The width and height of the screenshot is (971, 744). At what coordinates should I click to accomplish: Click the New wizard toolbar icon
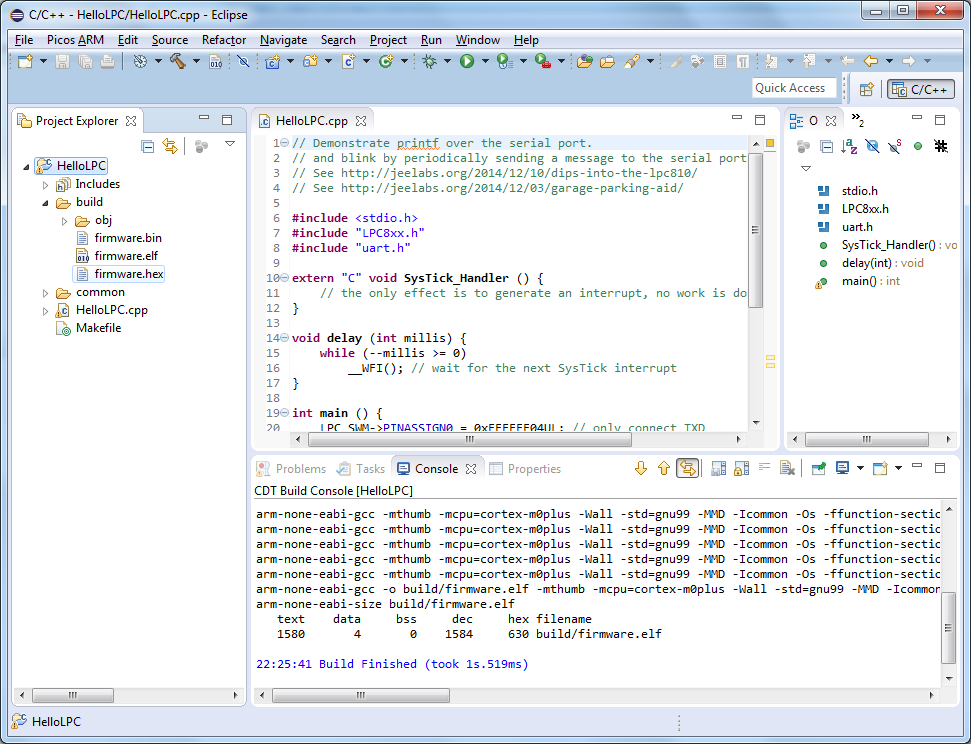pos(25,61)
